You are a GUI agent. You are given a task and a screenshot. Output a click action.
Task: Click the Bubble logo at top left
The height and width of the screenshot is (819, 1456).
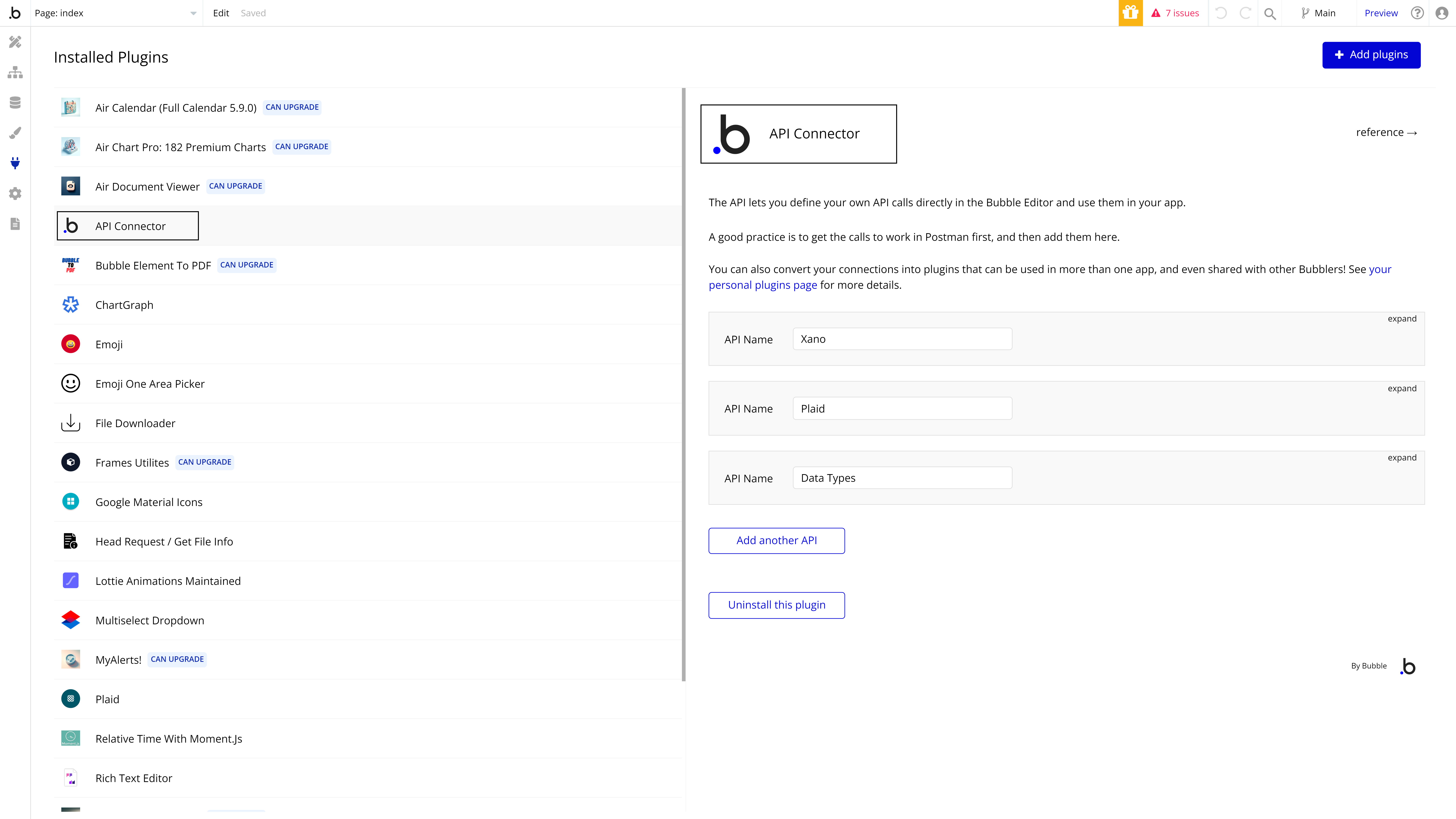15,13
